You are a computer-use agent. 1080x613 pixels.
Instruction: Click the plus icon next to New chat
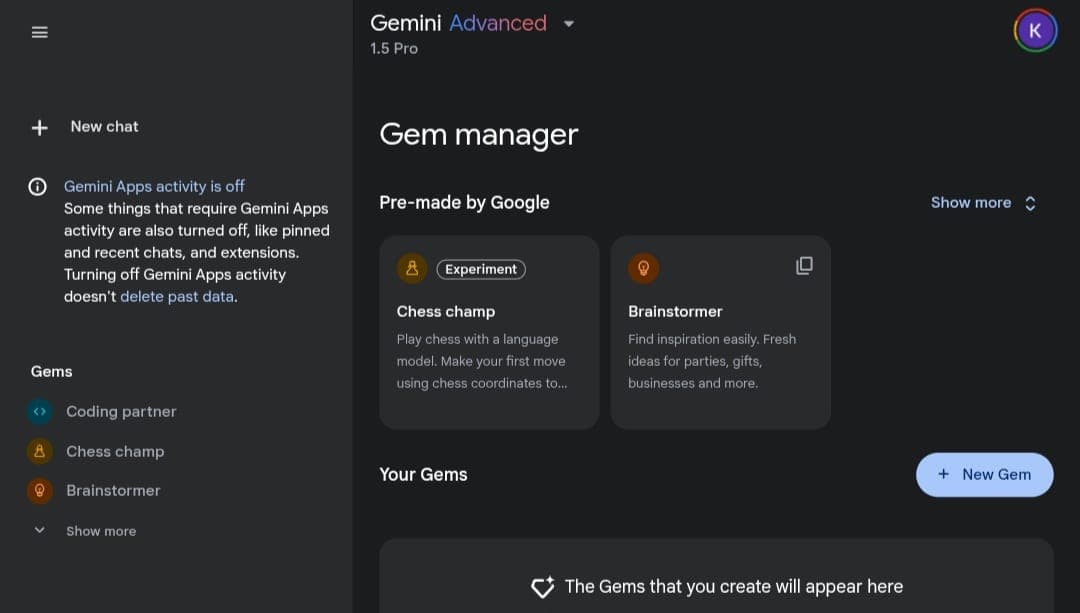39,127
